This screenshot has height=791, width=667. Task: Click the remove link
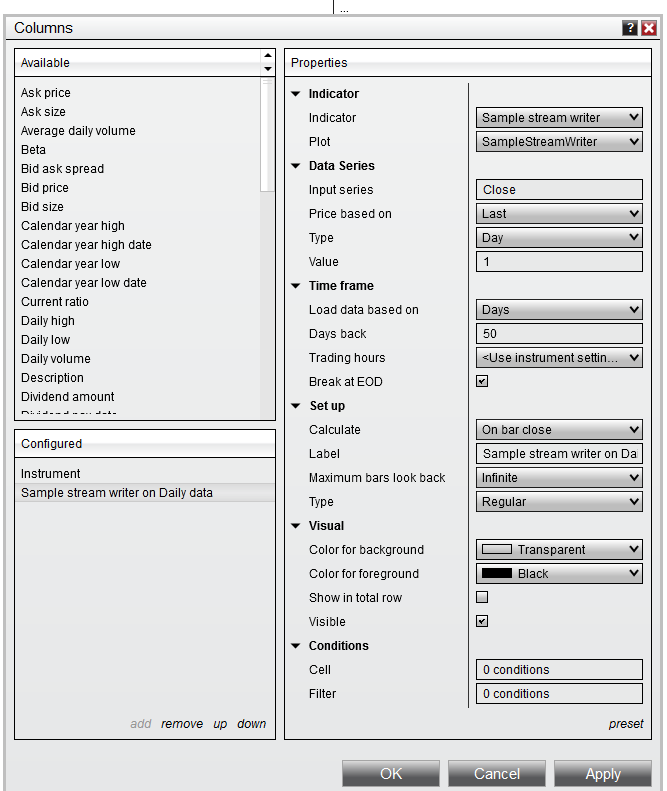pos(182,724)
